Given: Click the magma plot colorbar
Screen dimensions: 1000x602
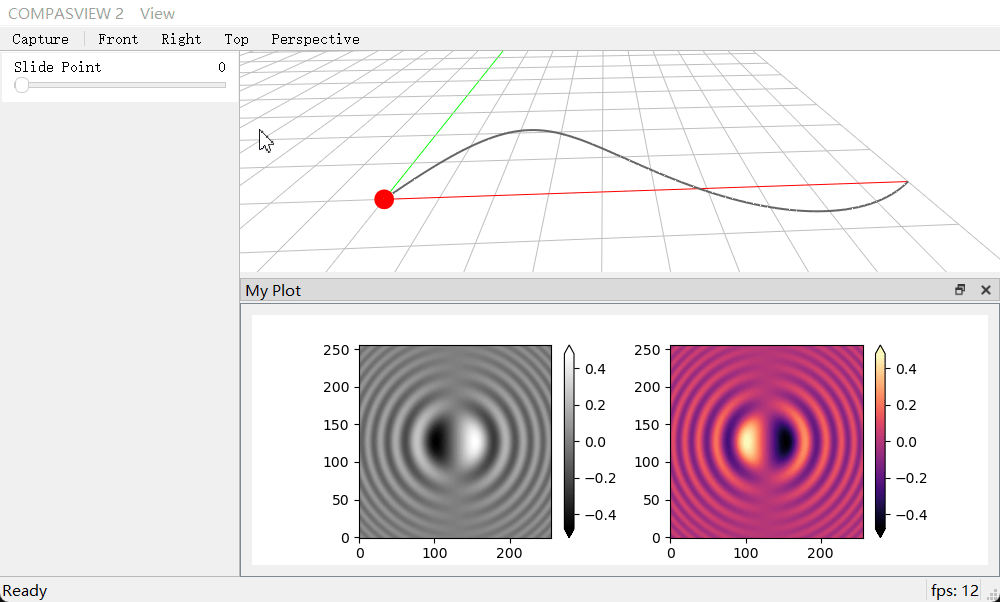Looking at the screenshot, I should (x=879, y=440).
